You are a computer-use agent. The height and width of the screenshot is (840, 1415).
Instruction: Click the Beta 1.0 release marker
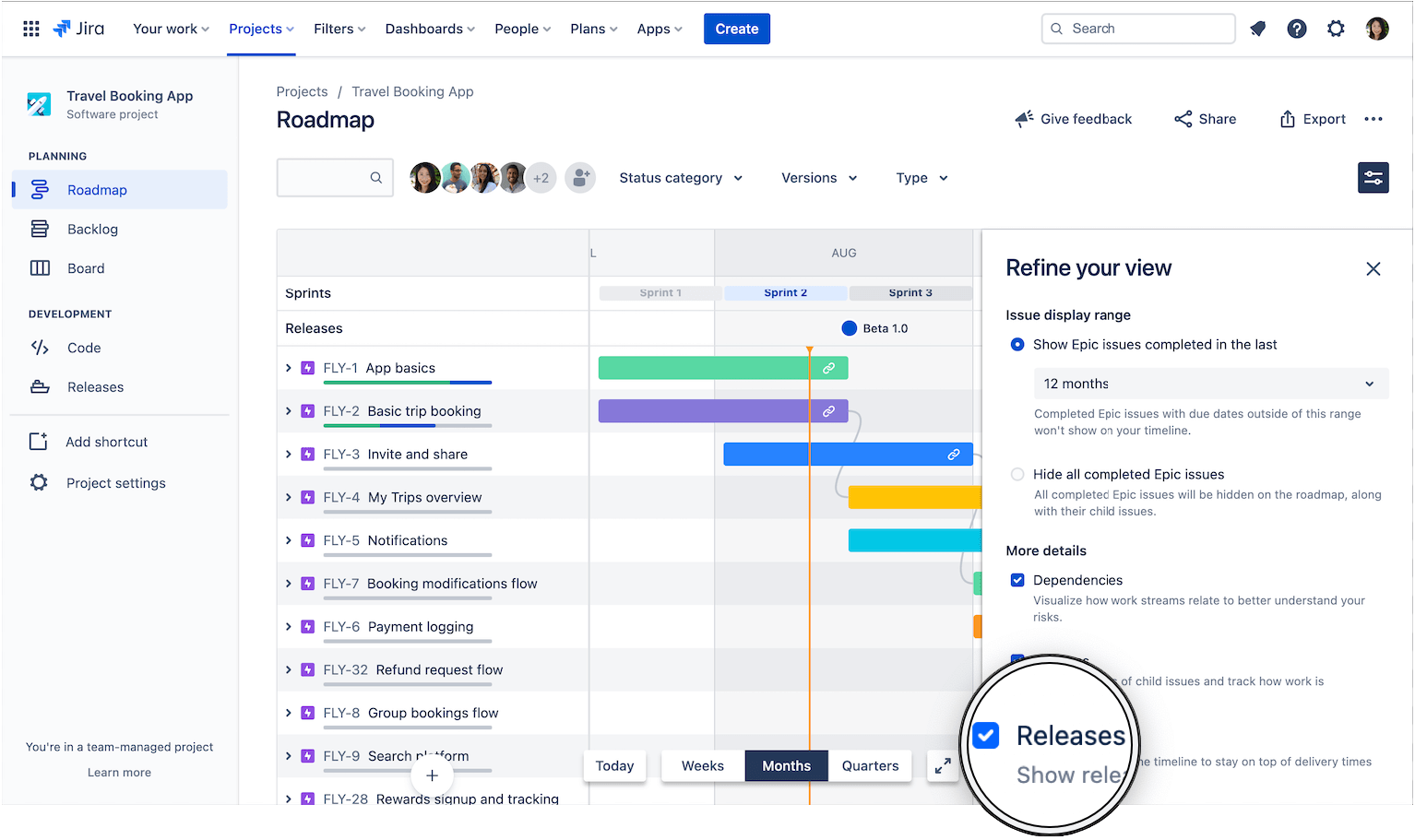pos(849,327)
